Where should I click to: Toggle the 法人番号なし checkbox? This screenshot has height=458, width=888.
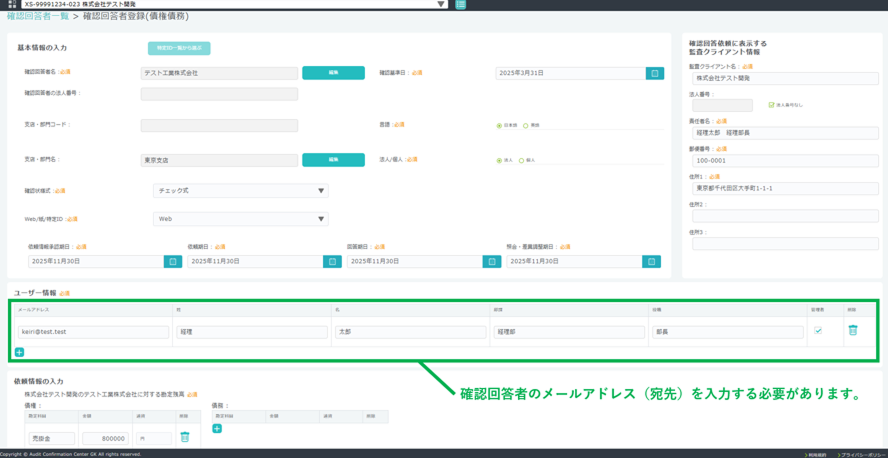click(x=771, y=105)
